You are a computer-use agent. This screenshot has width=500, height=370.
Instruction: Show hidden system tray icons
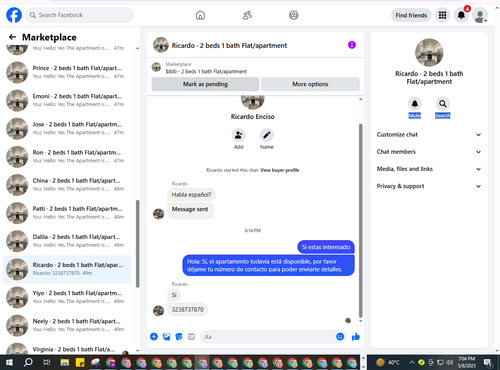point(412,362)
